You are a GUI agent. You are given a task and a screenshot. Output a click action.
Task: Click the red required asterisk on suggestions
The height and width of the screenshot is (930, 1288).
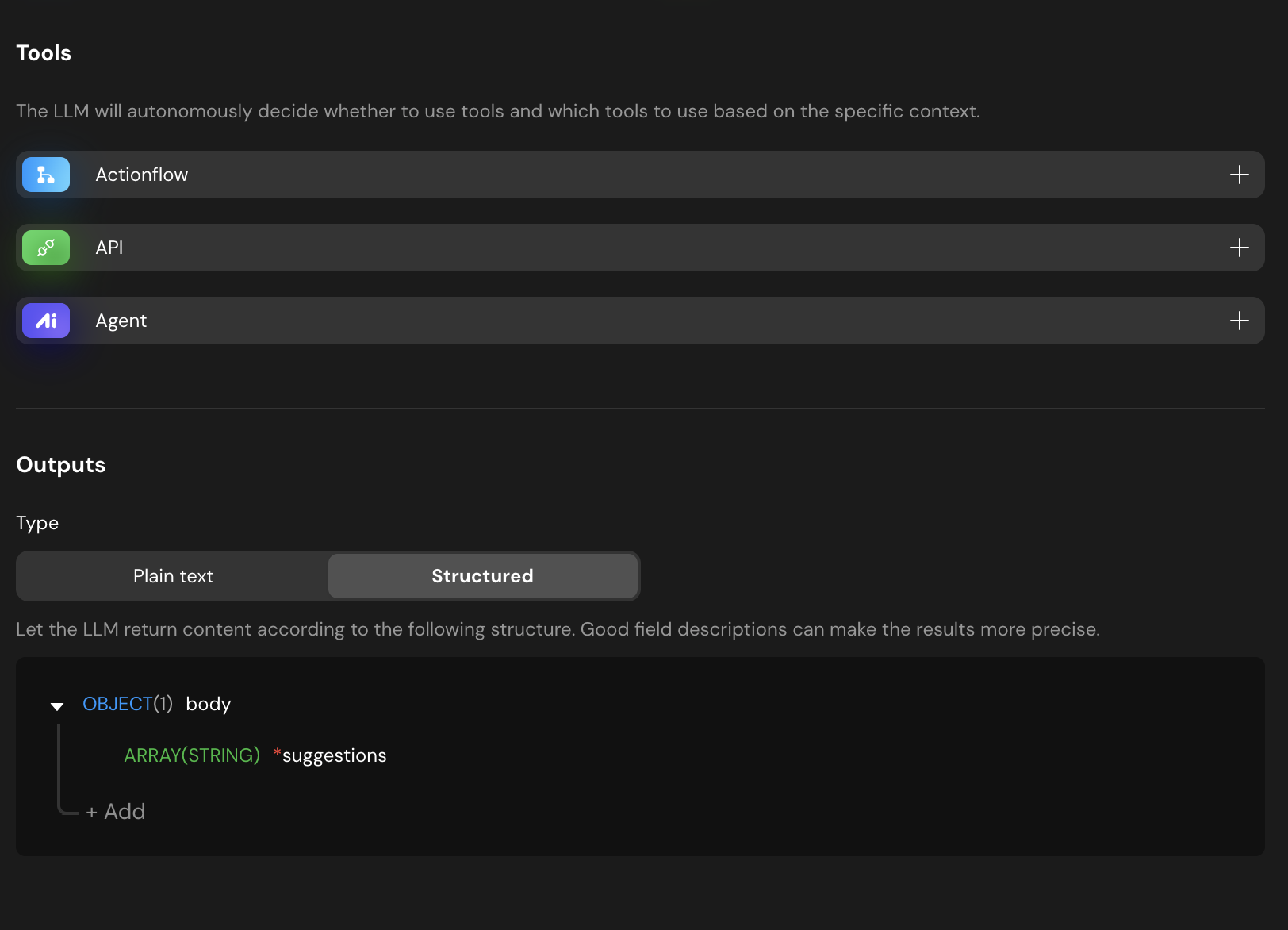tap(277, 753)
